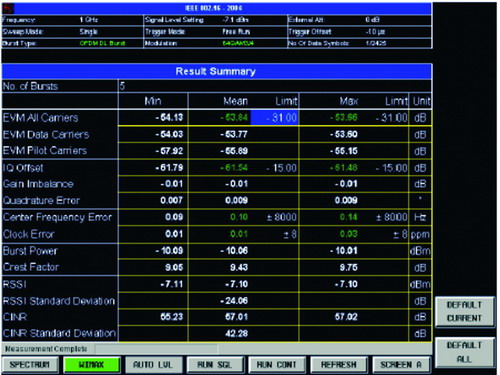The height and width of the screenshot is (375, 500).
Task: Click Burst Type value OFDM DL Burst
Action: click(102, 43)
